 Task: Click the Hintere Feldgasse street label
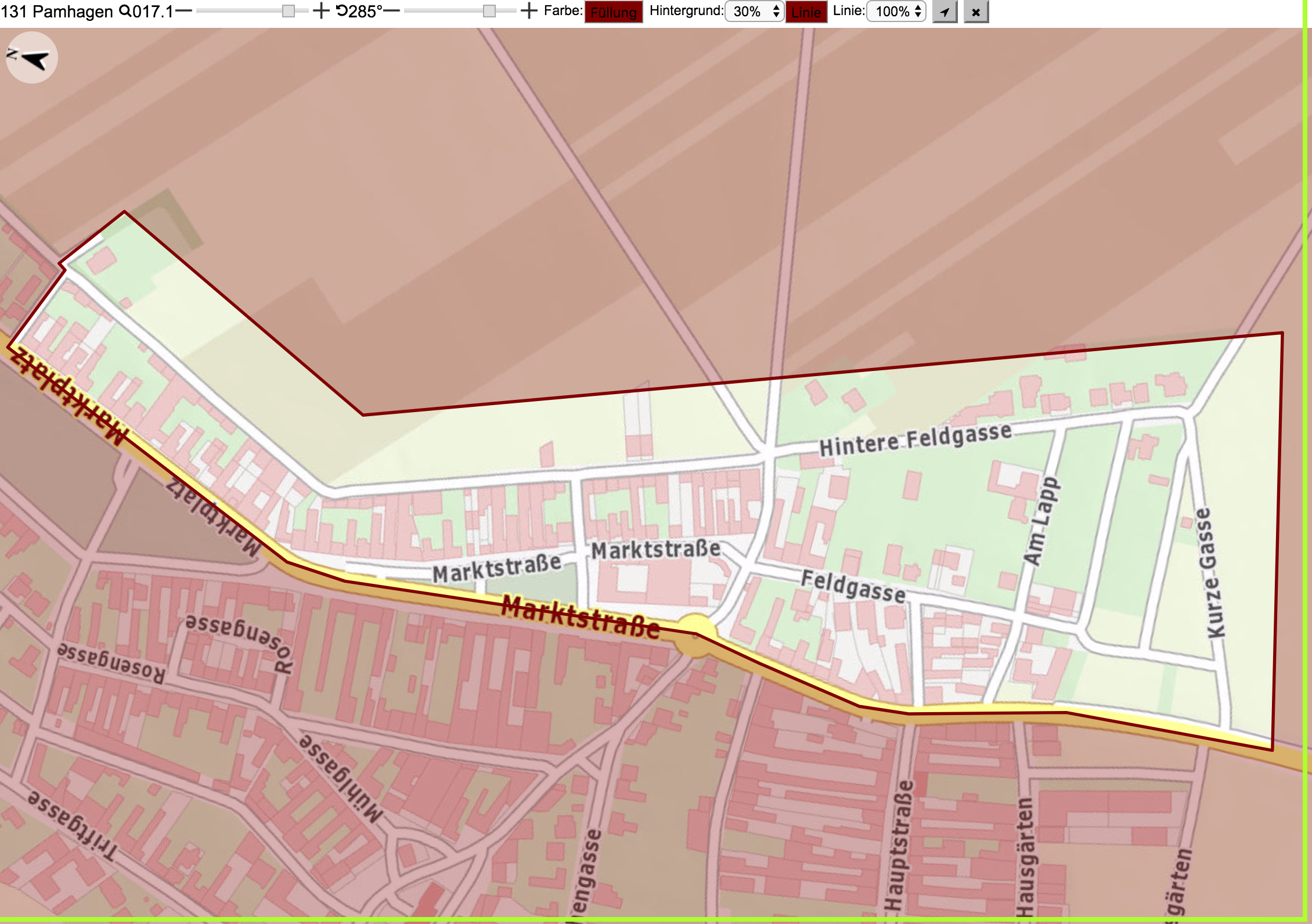pos(915,440)
